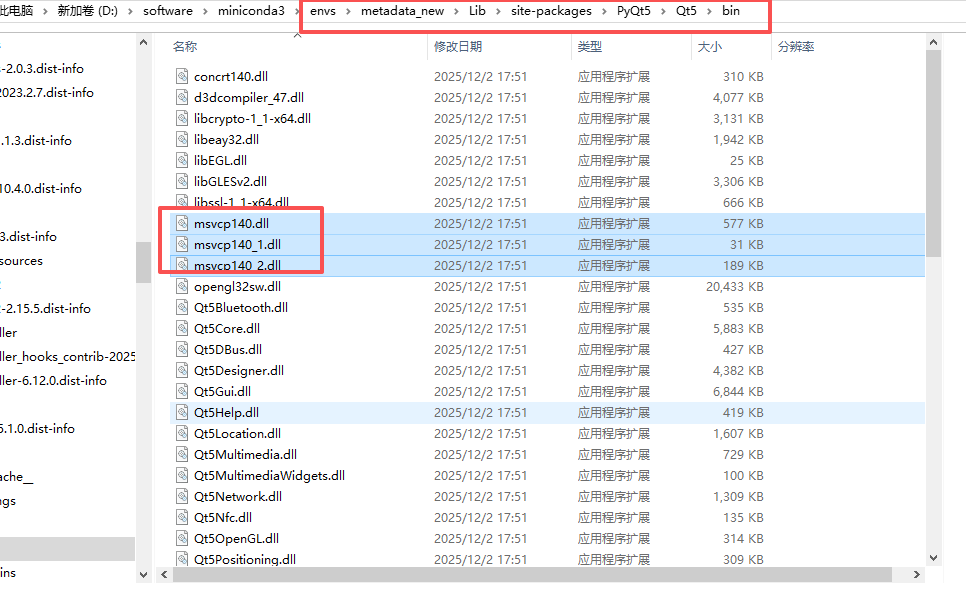The width and height of the screenshot is (966, 589).
Task: Navigate to miniconda3 in breadcrumb path
Action: [x=251, y=11]
